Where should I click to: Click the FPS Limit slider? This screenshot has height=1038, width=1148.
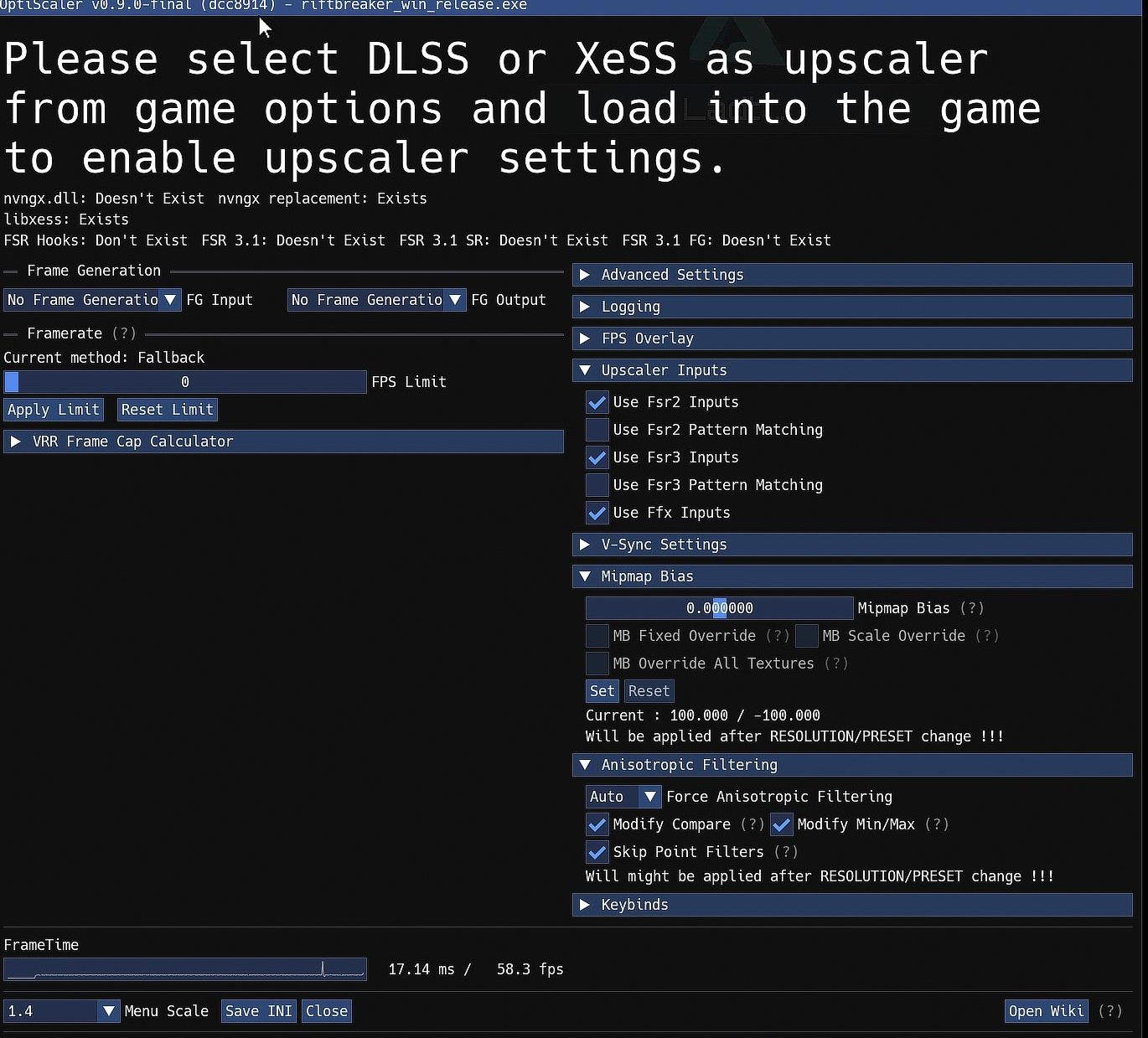click(185, 382)
